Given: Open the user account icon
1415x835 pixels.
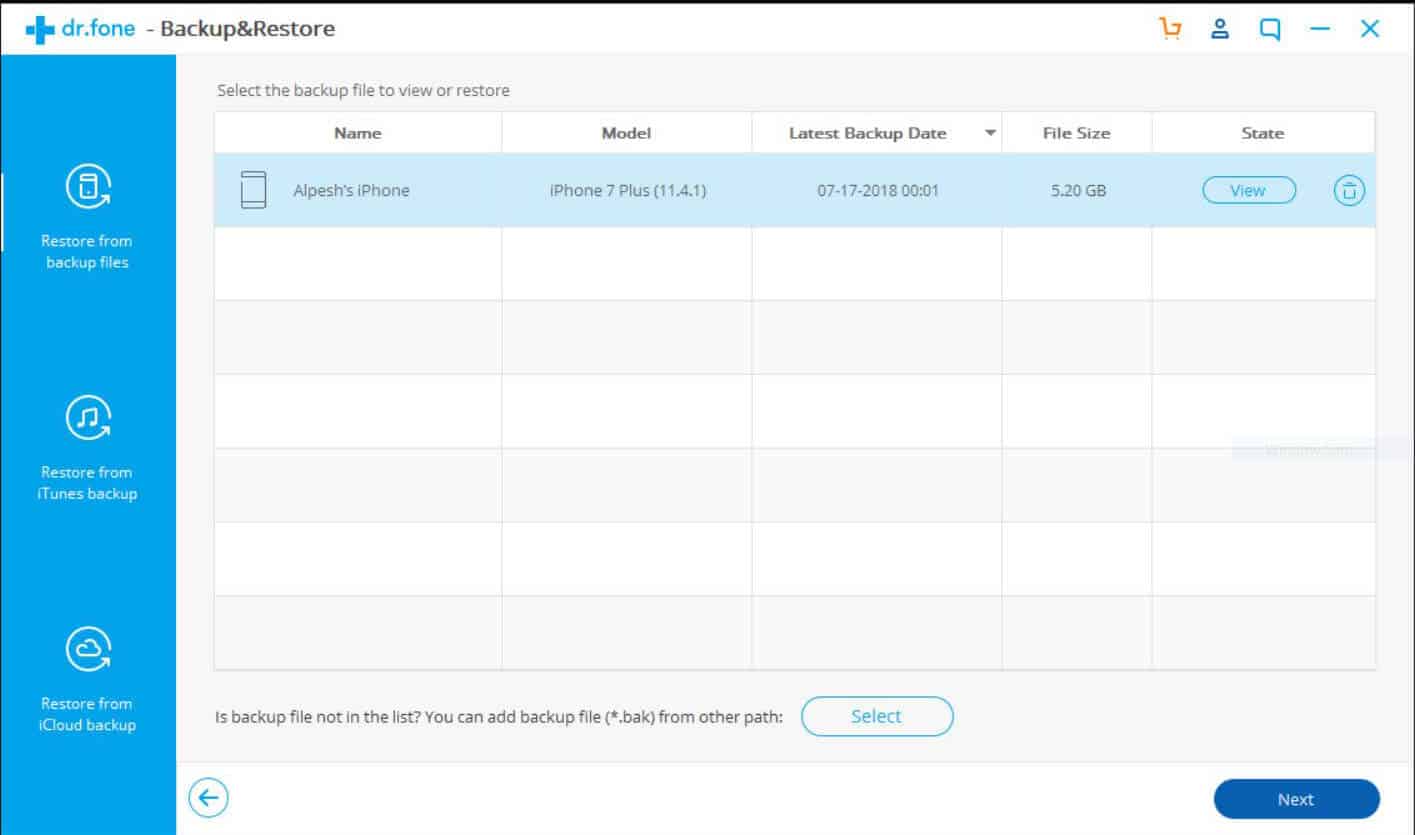Looking at the screenshot, I should pyautogui.click(x=1219, y=29).
